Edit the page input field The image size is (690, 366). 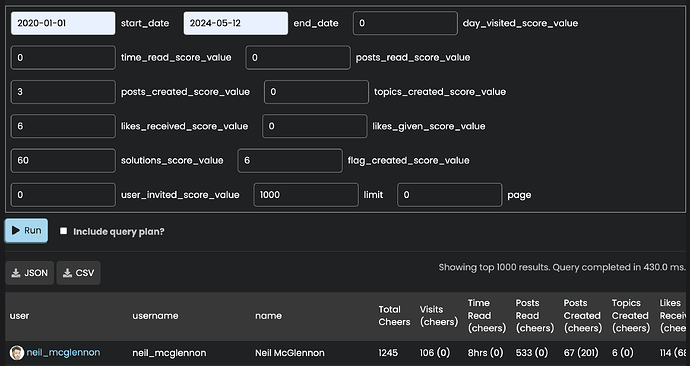coord(449,195)
